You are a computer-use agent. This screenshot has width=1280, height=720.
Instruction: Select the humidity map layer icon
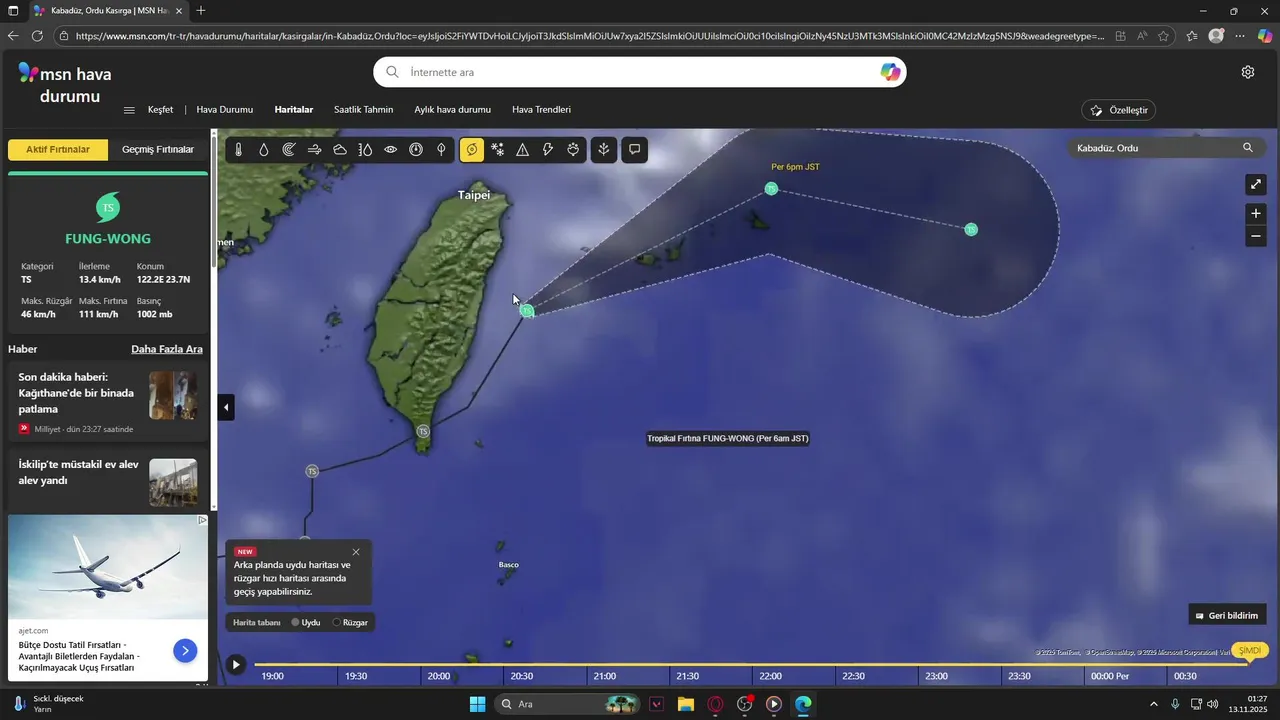pyautogui.click(x=365, y=150)
